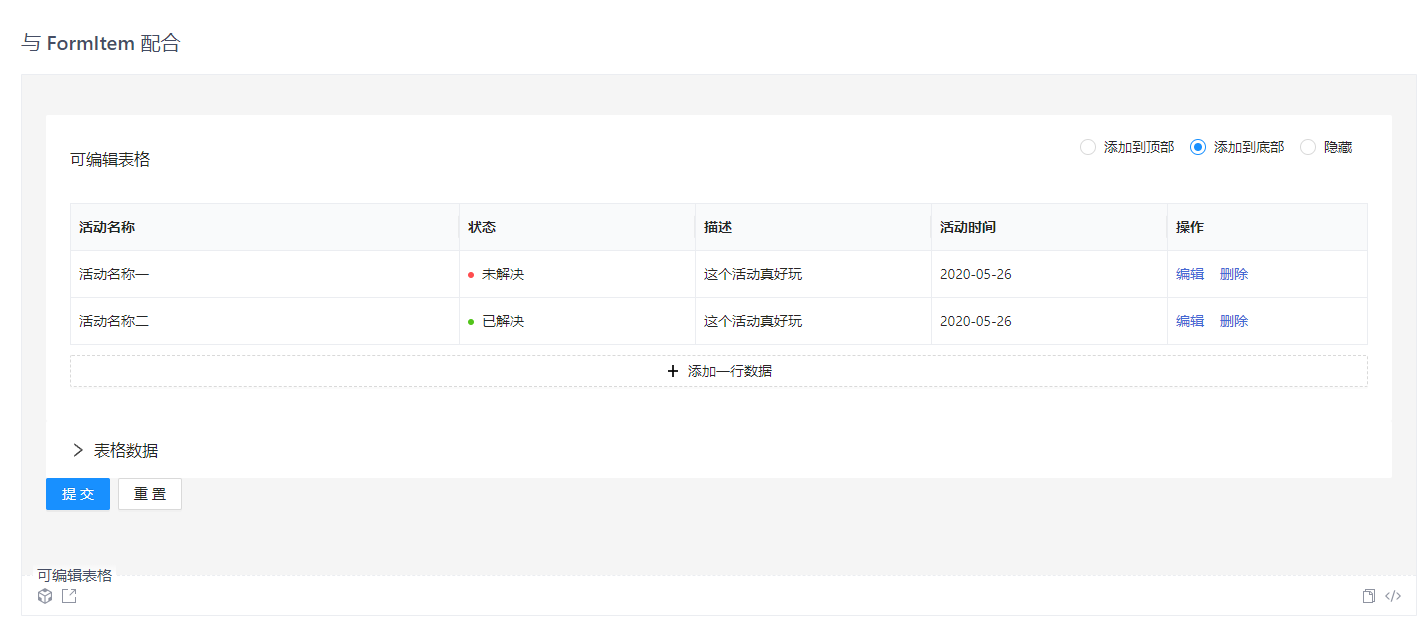The image size is (1419, 618).
Task: Select 添加到顶部 radio option
Action: tap(1127, 147)
